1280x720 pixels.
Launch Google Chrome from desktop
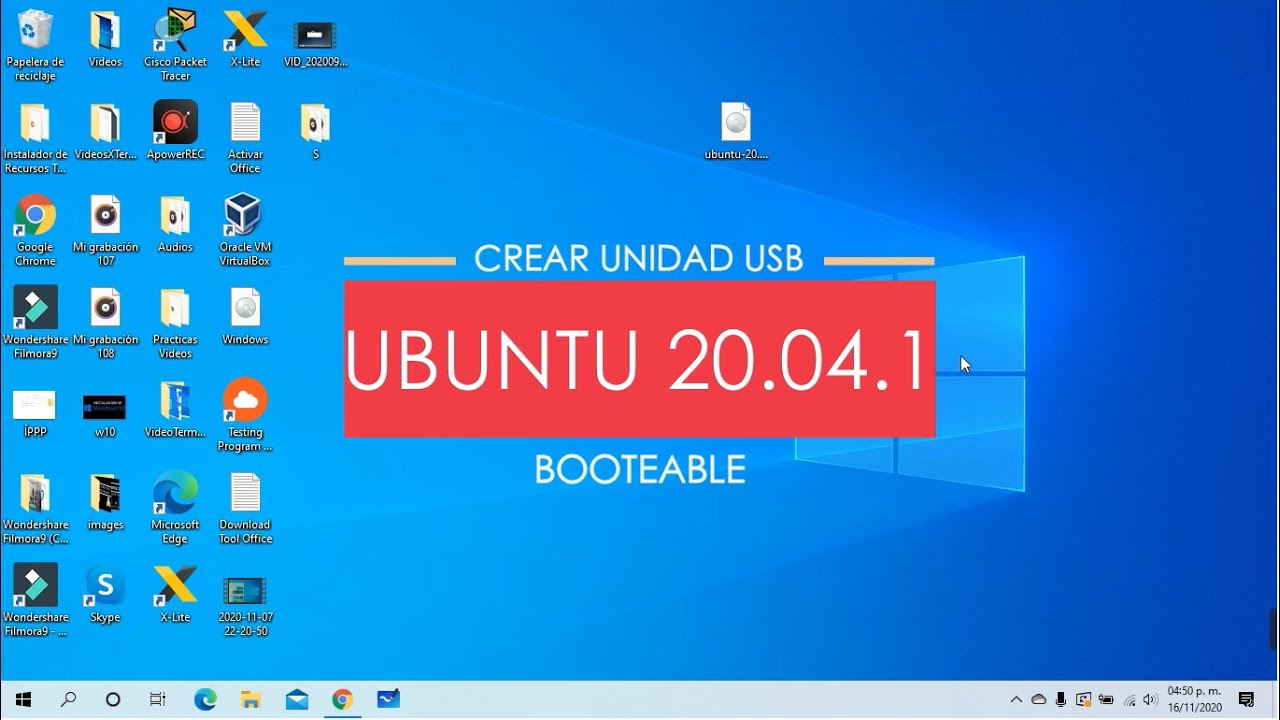tap(35, 231)
